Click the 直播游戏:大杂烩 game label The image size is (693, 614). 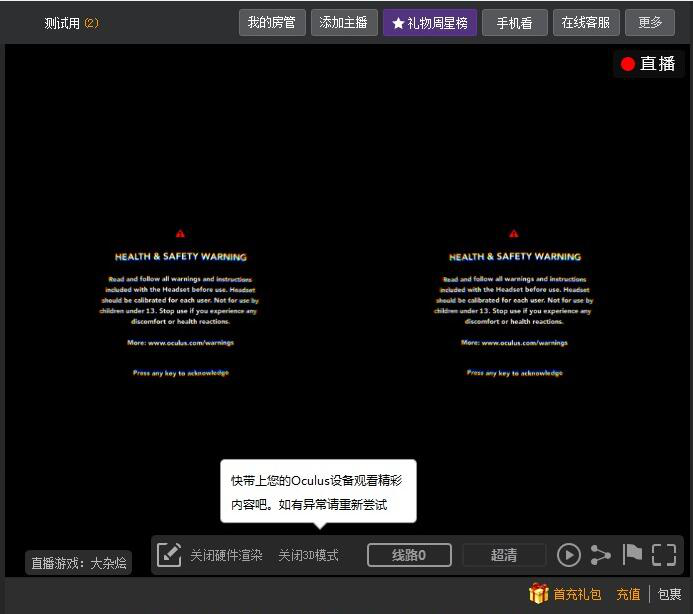pyautogui.click(x=79, y=563)
